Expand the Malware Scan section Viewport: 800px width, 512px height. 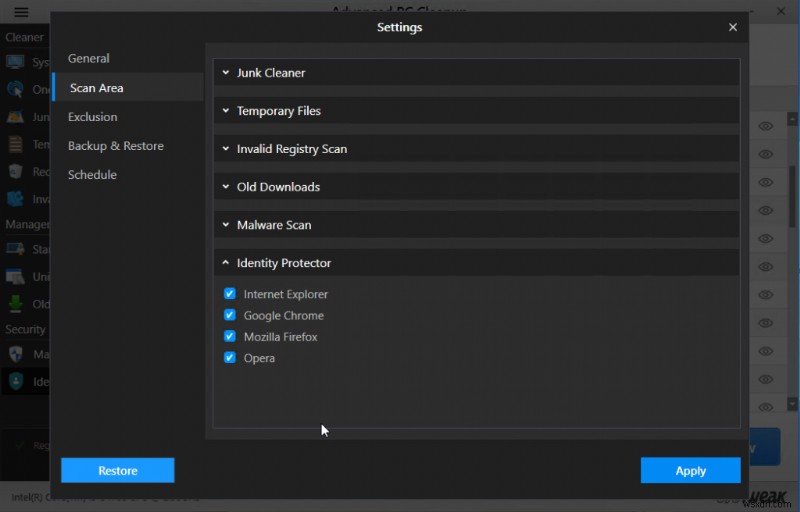coord(477,225)
